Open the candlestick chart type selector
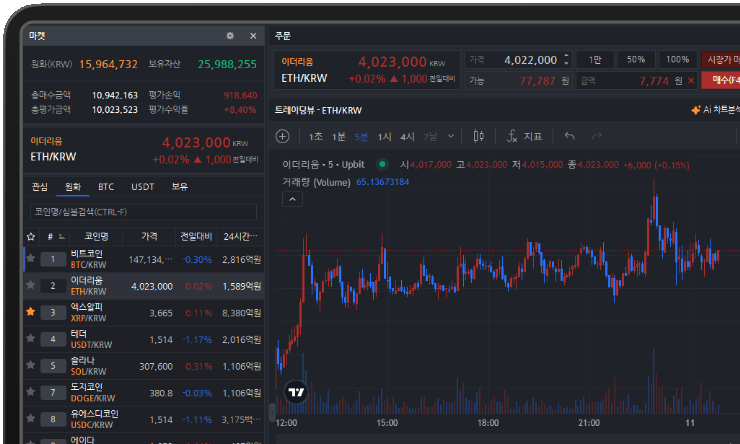 click(479, 136)
